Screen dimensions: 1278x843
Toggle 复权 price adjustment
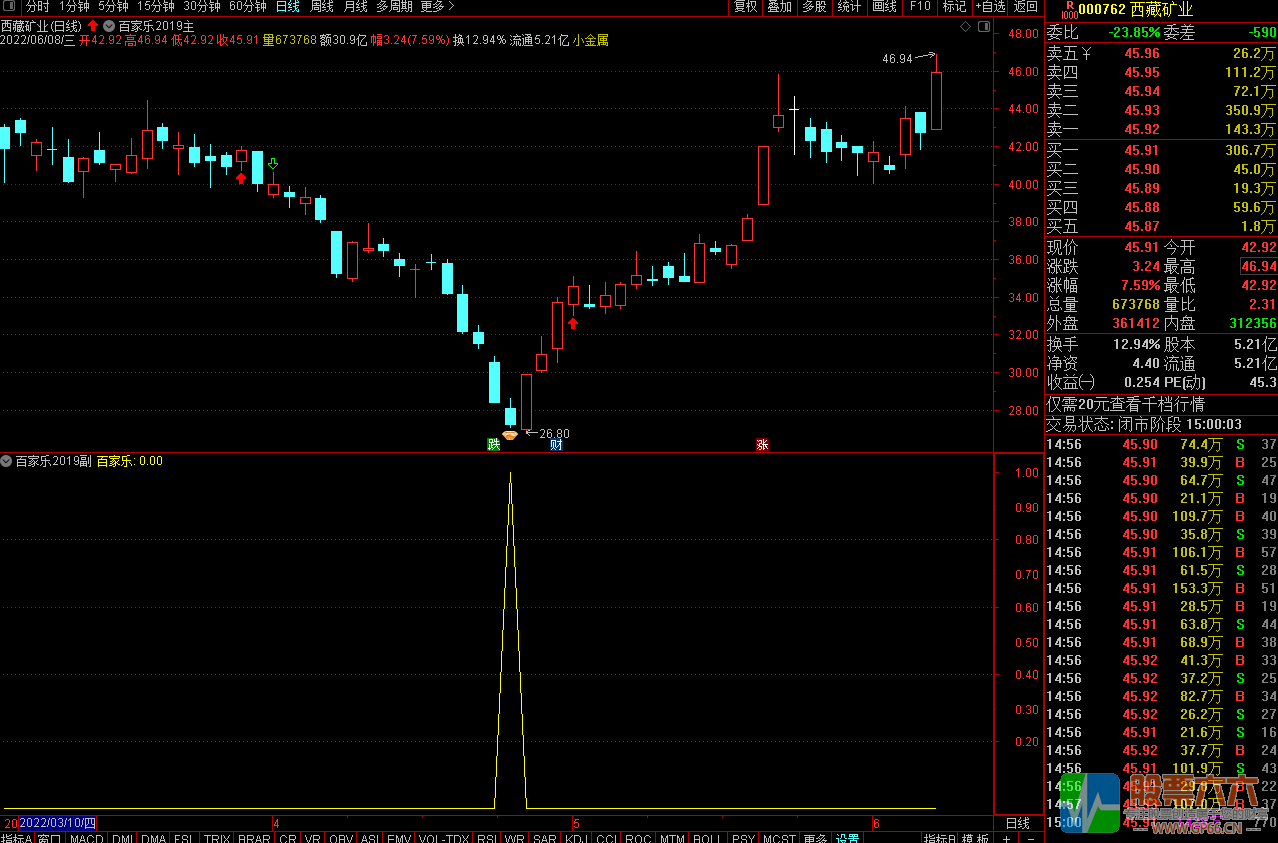click(x=746, y=6)
